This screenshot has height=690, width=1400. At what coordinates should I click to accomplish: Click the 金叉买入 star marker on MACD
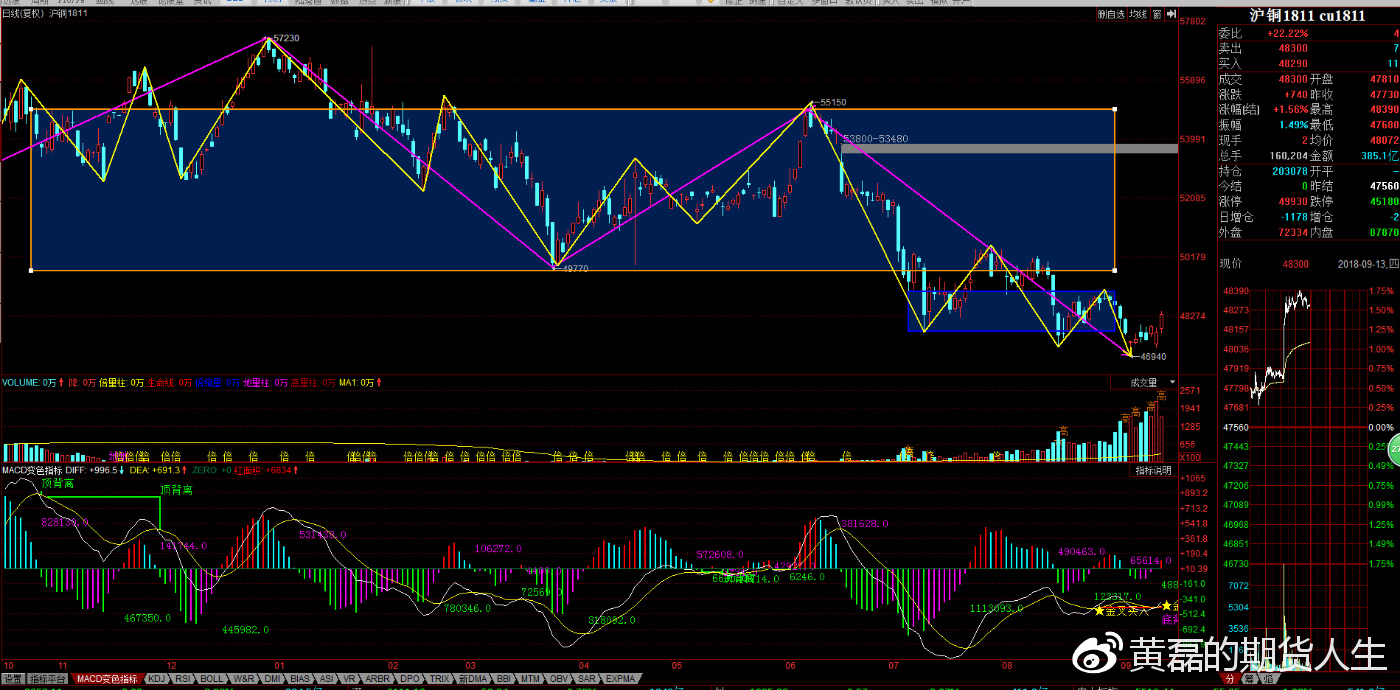(x=1100, y=610)
